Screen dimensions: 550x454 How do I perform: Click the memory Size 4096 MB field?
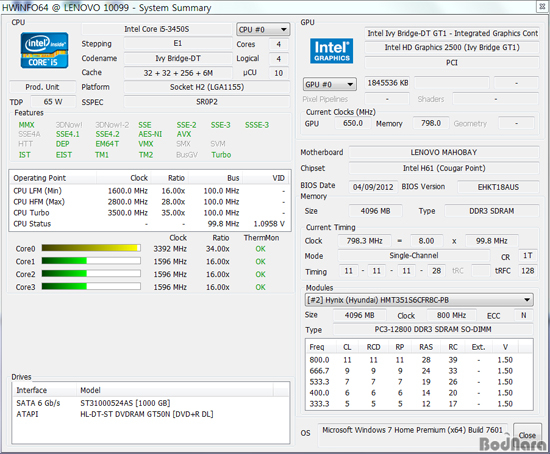375,211
